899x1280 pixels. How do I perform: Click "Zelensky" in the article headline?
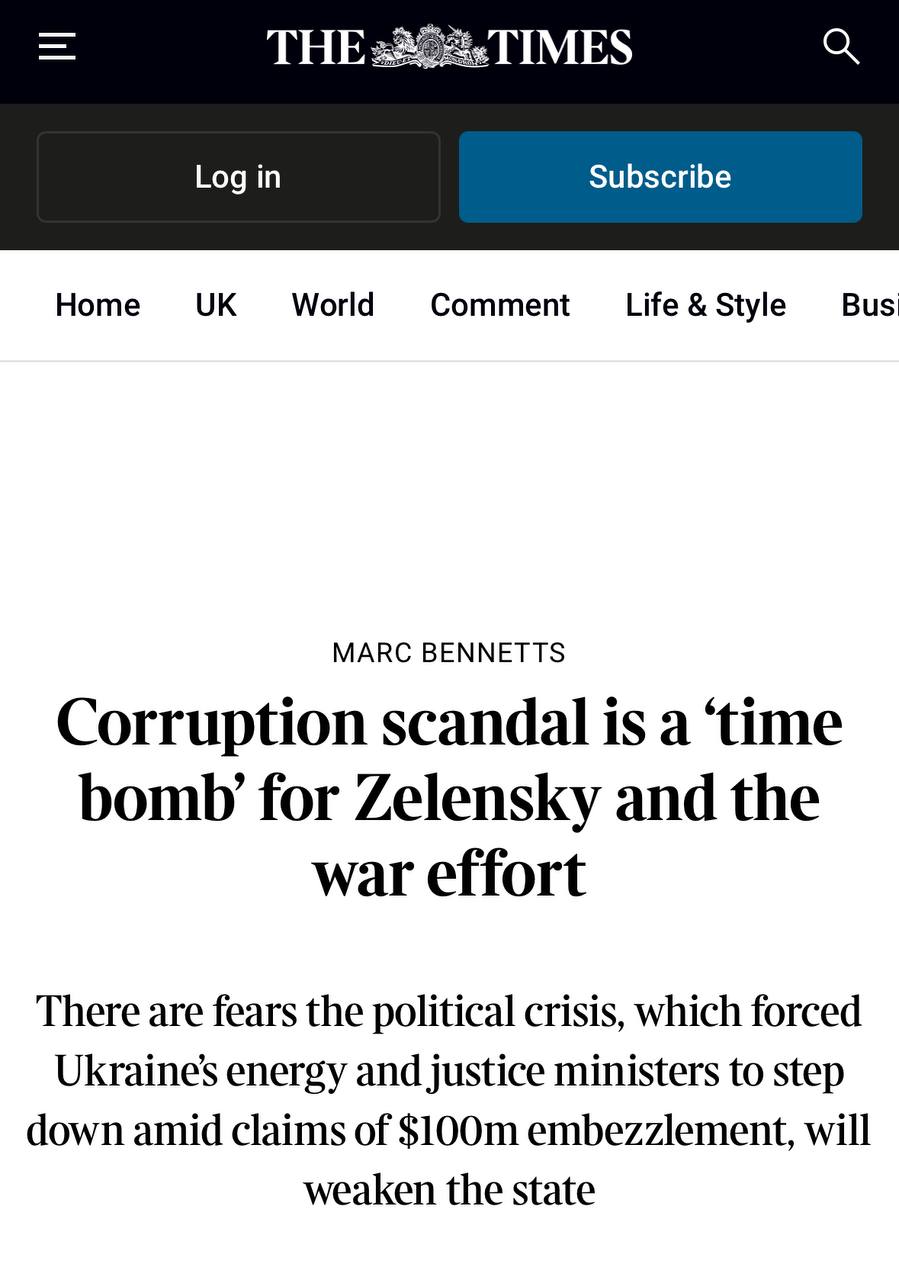tap(477, 798)
